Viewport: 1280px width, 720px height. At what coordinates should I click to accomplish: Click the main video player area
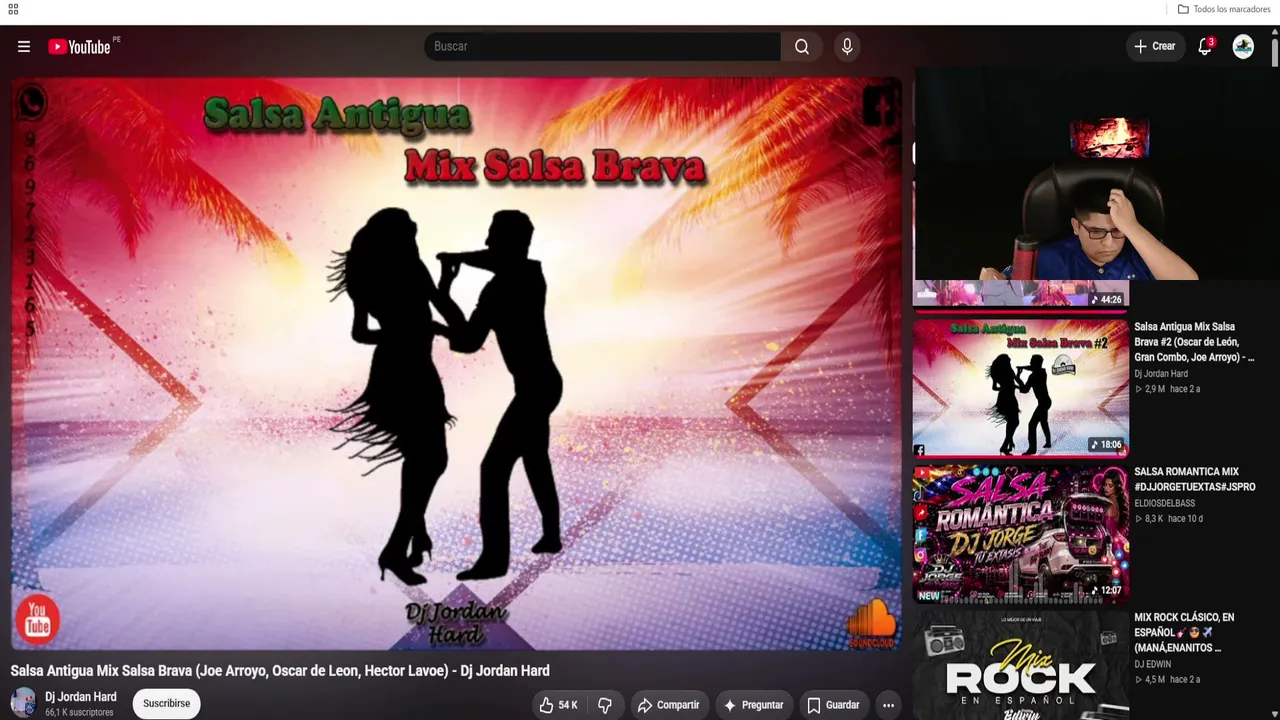(x=456, y=365)
